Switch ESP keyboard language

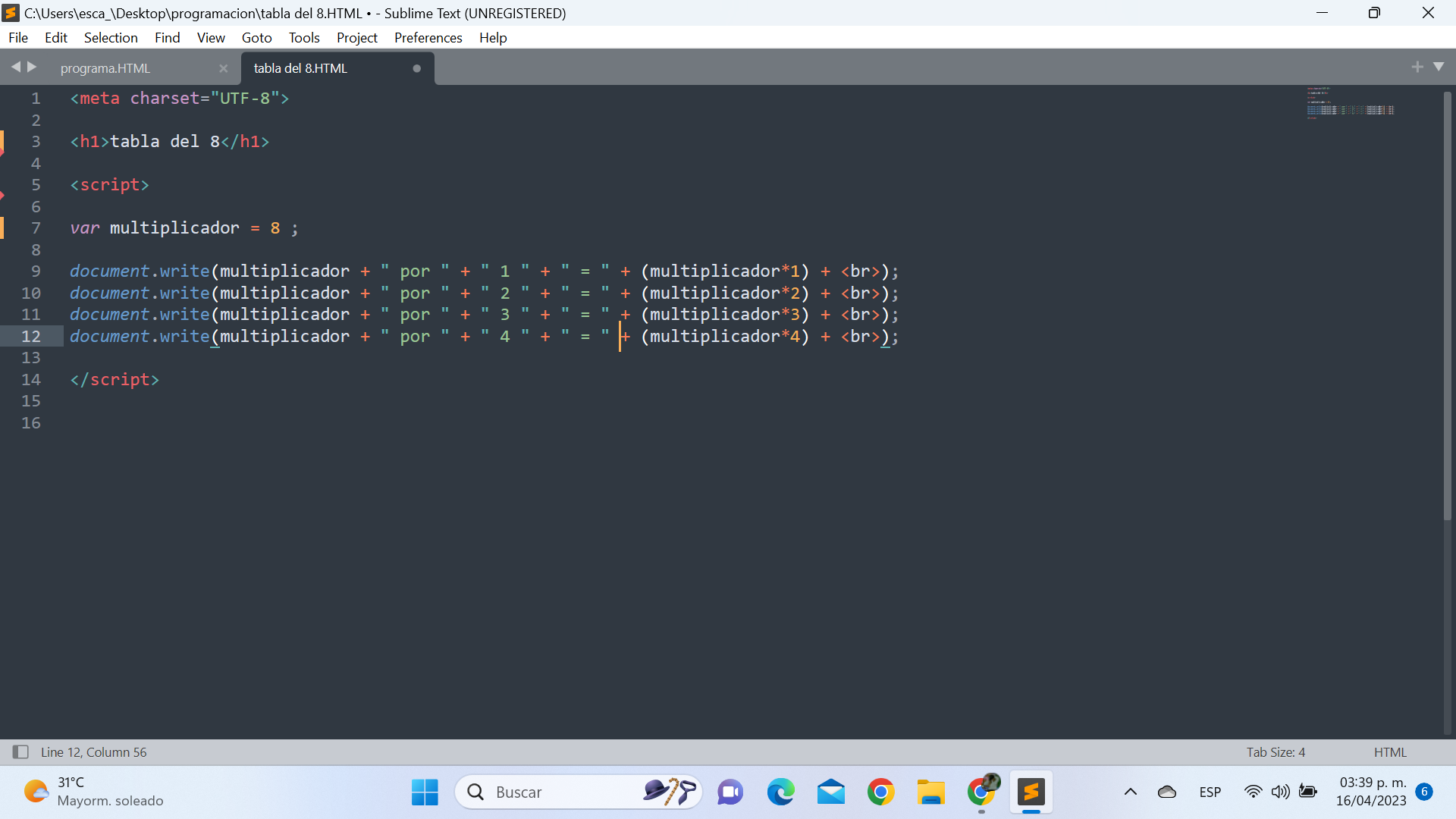[x=1210, y=792]
